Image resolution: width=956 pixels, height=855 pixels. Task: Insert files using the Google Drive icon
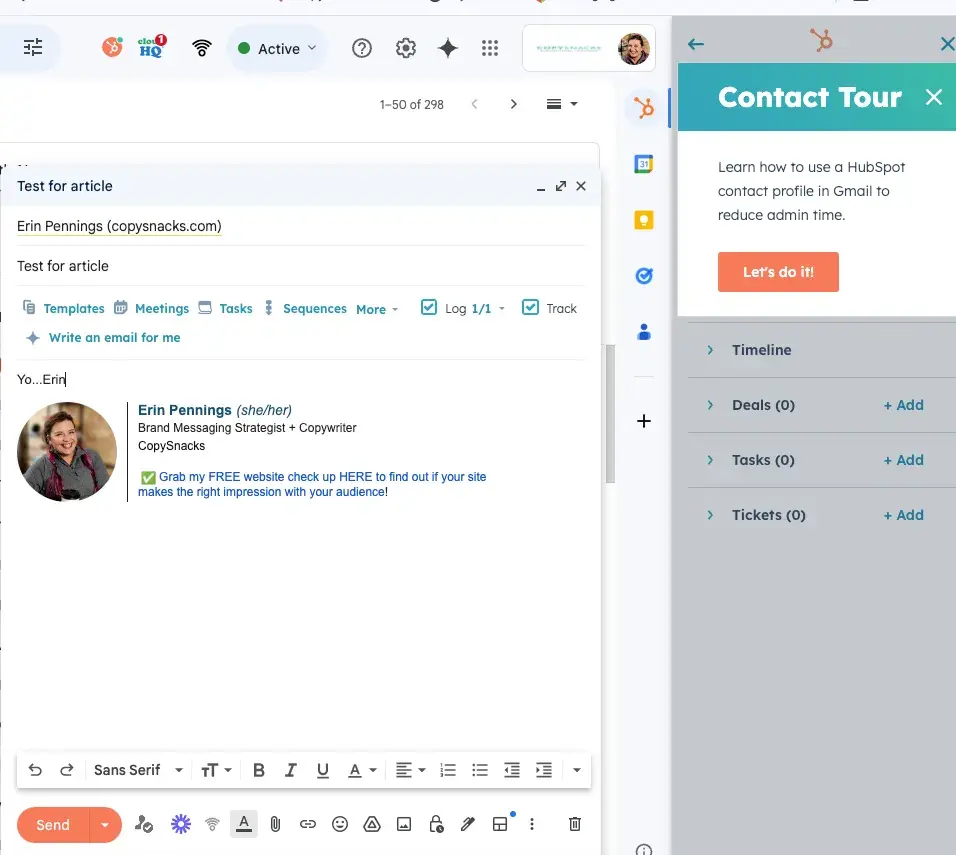(372, 824)
